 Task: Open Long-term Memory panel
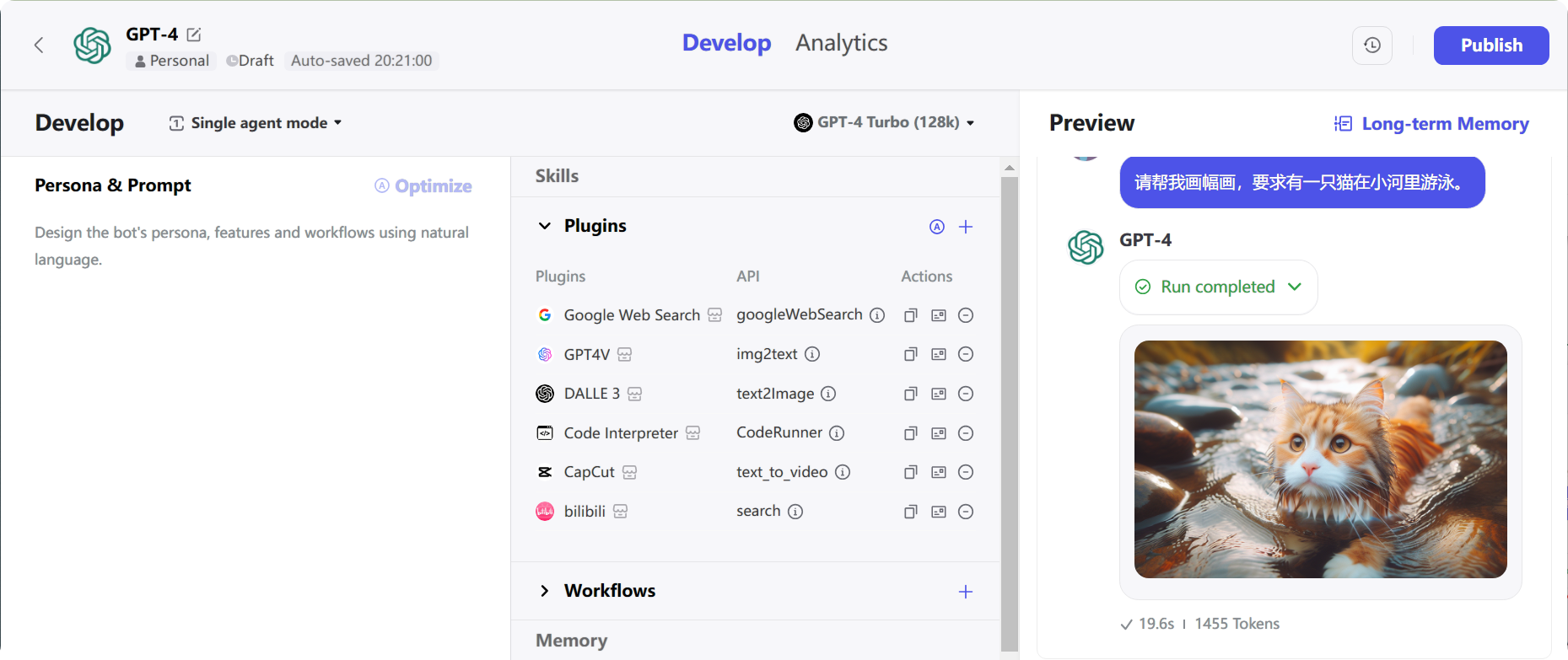click(1431, 124)
